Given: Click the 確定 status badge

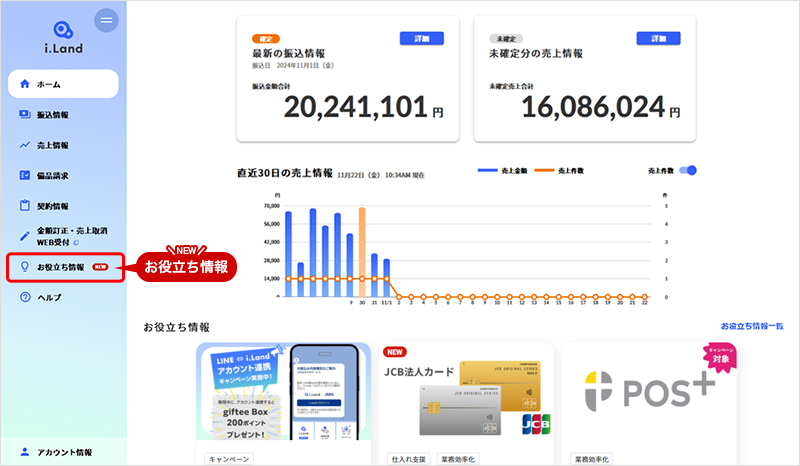Looking at the screenshot, I should [x=266, y=39].
